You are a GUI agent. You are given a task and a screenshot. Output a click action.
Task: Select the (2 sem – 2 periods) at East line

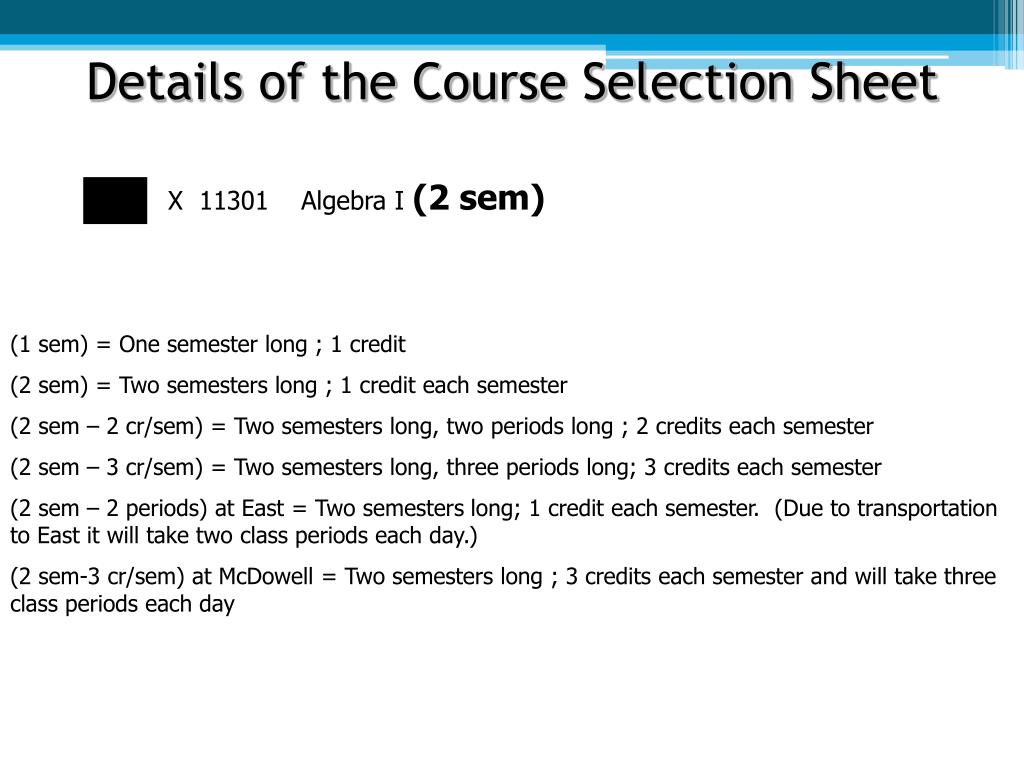(504, 522)
